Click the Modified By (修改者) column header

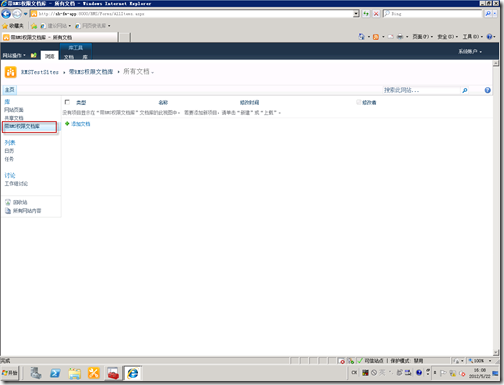(369, 103)
